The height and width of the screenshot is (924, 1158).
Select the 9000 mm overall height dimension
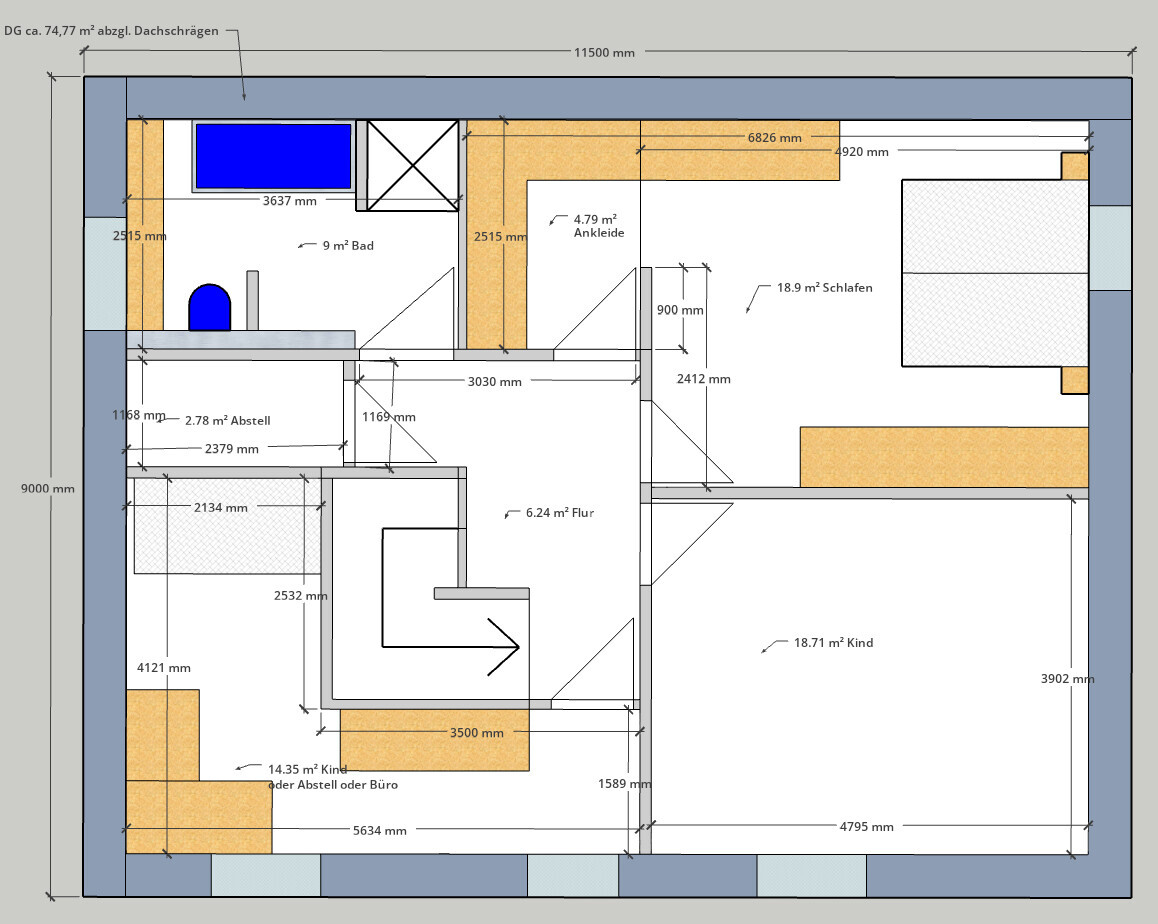pyautogui.click(x=48, y=488)
